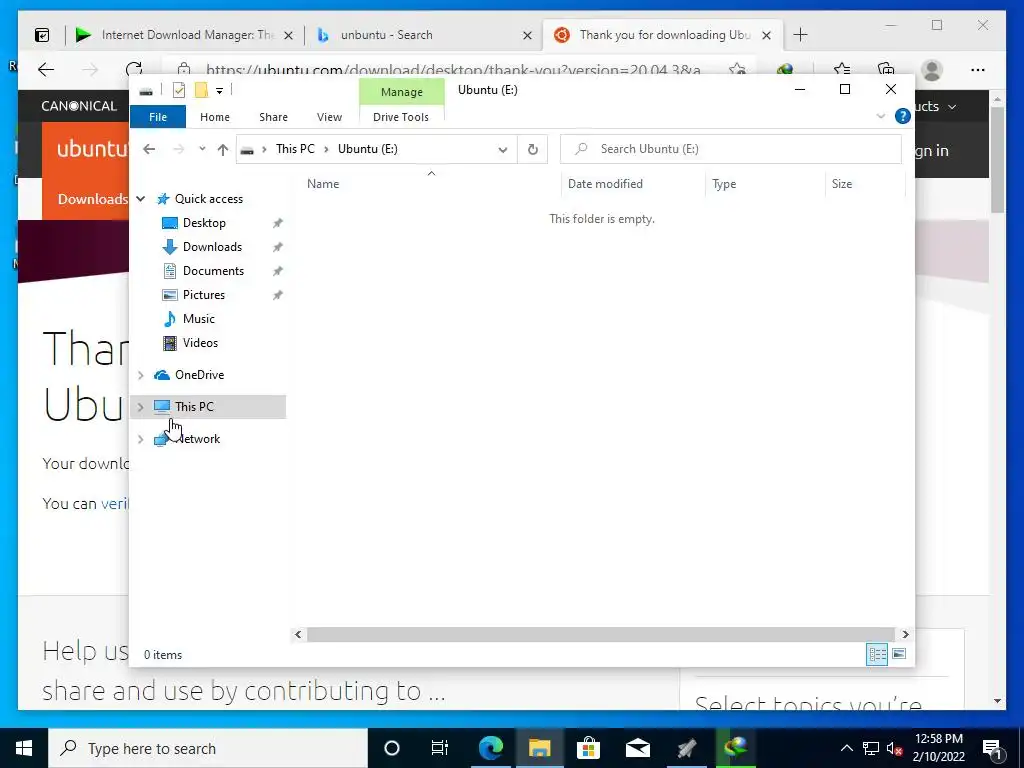Screen dimensions: 1024x768
Task: Click the horizontal scrollbar in file list
Action: point(600,634)
